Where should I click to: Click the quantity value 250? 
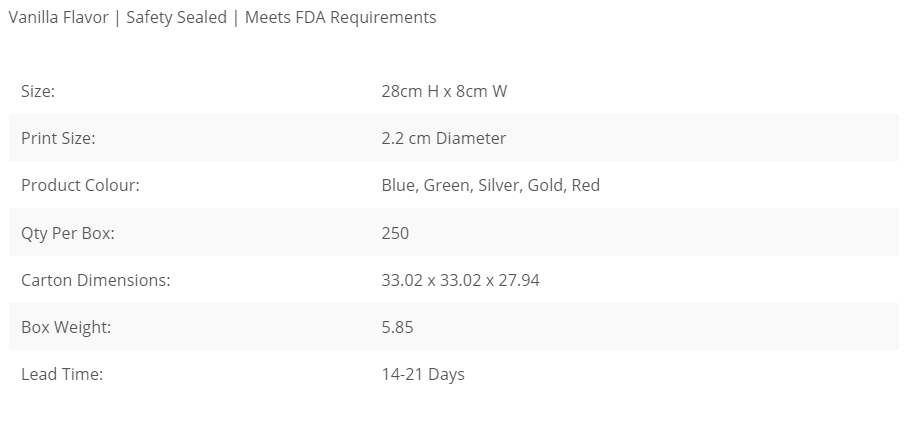pos(395,233)
